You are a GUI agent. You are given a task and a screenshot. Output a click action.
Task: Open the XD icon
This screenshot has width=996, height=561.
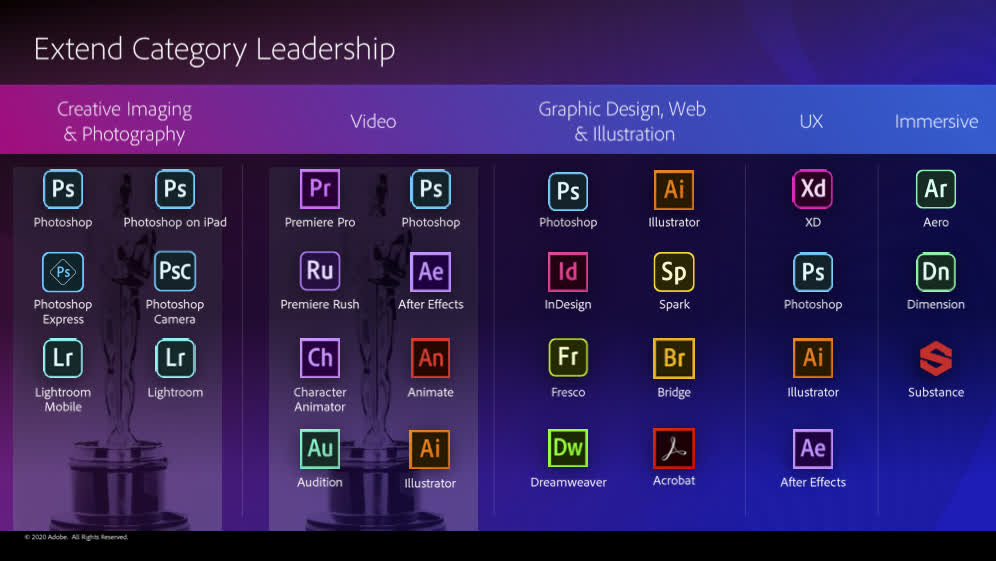coord(812,189)
